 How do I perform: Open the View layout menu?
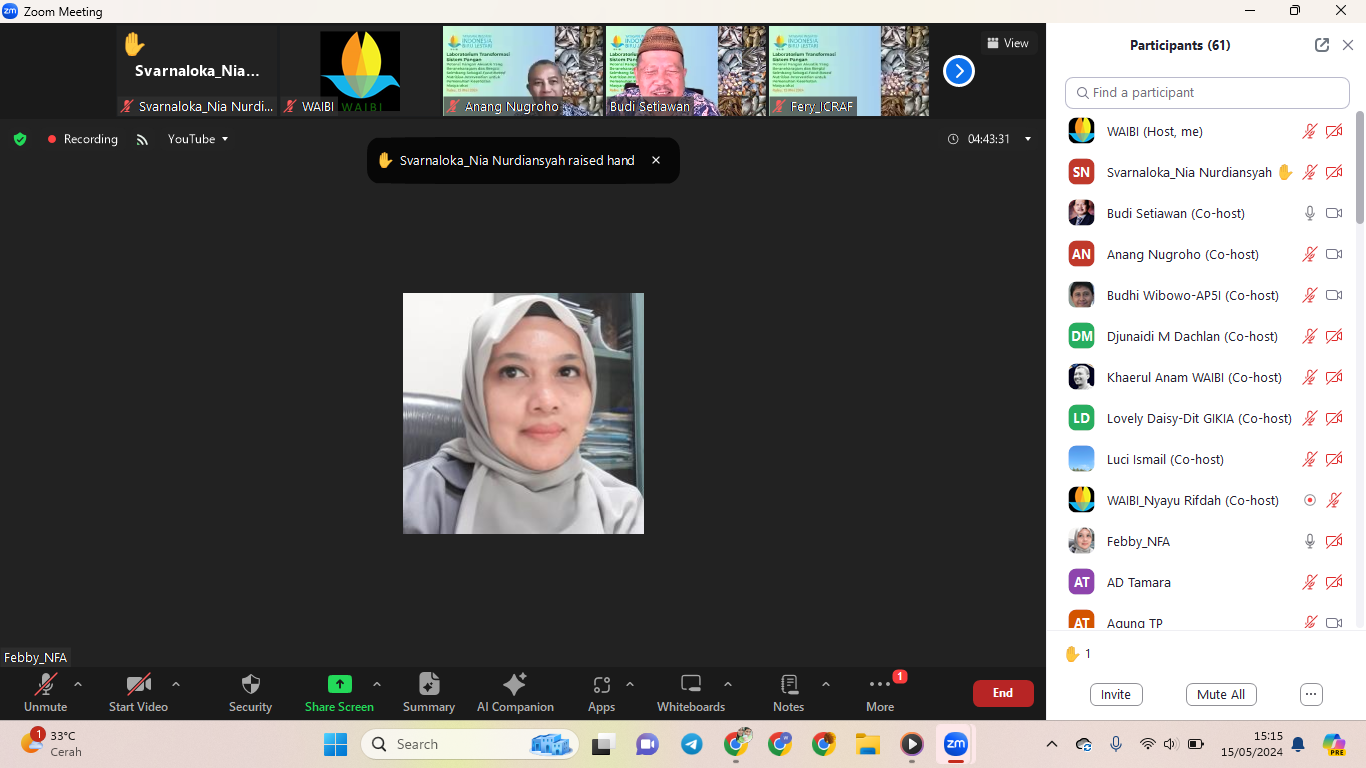(x=1007, y=43)
